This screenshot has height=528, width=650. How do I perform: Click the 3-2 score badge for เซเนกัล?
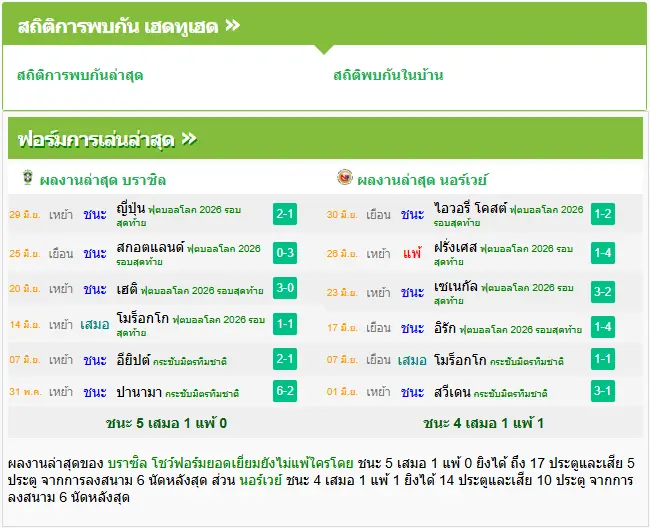pyautogui.click(x=603, y=292)
